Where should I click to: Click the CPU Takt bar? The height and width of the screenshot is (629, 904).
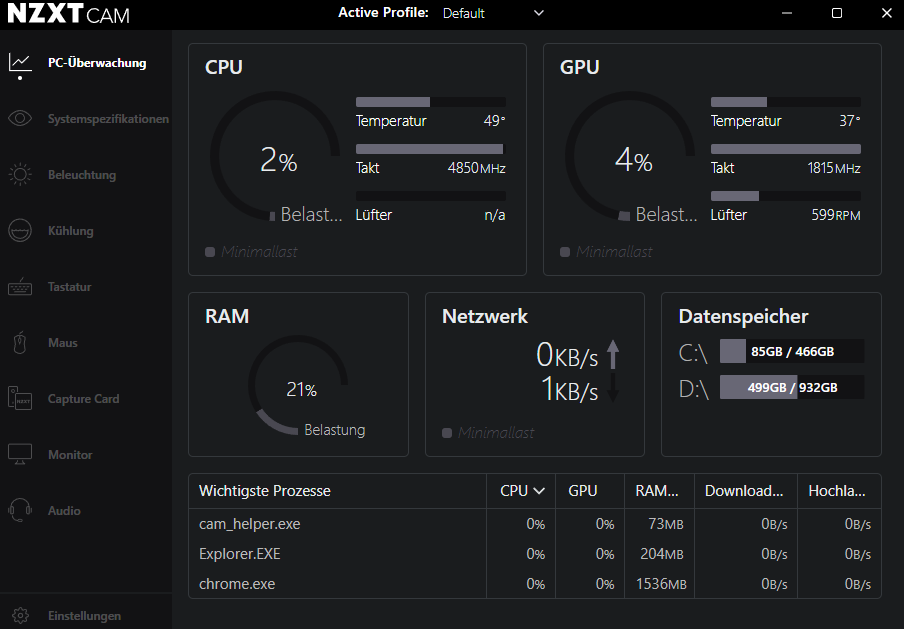pyautogui.click(x=431, y=149)
